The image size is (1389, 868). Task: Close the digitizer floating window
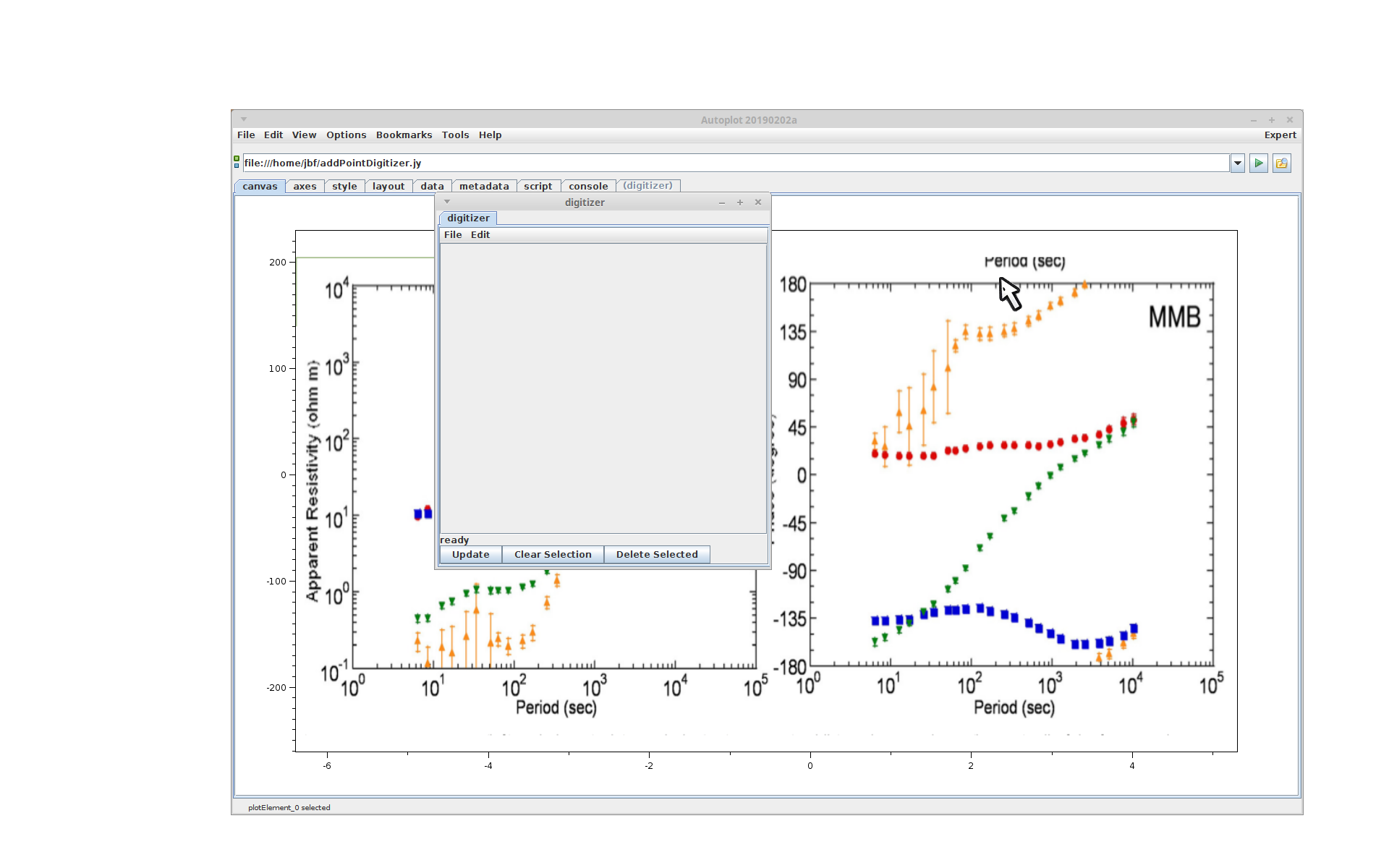757,203
